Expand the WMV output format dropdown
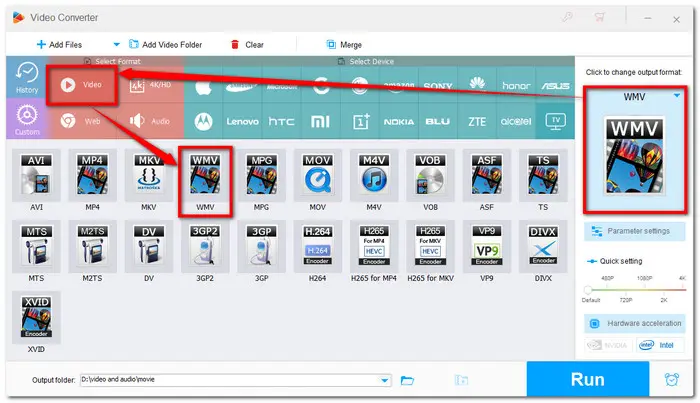The width and height of the screenshot is (700, 403). [x=677, y=96]
